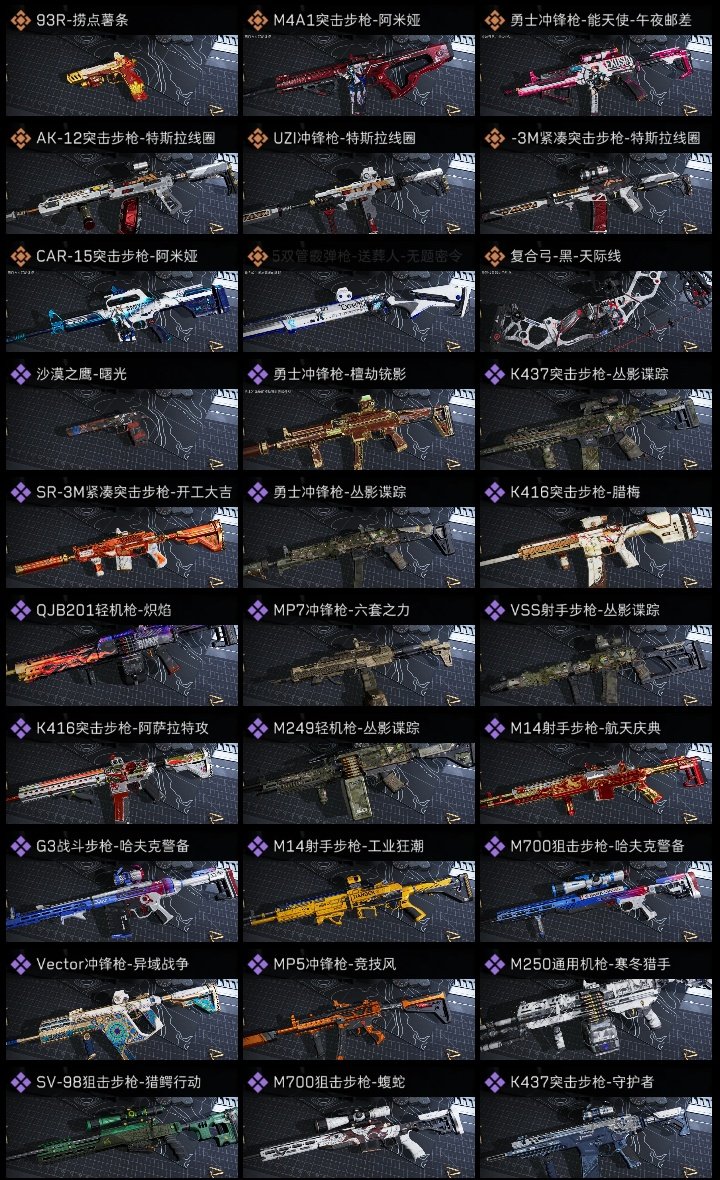
Task: Open the M250通用机枪-寒冬猎手 machine gun preview
Action: point(596,1019)
